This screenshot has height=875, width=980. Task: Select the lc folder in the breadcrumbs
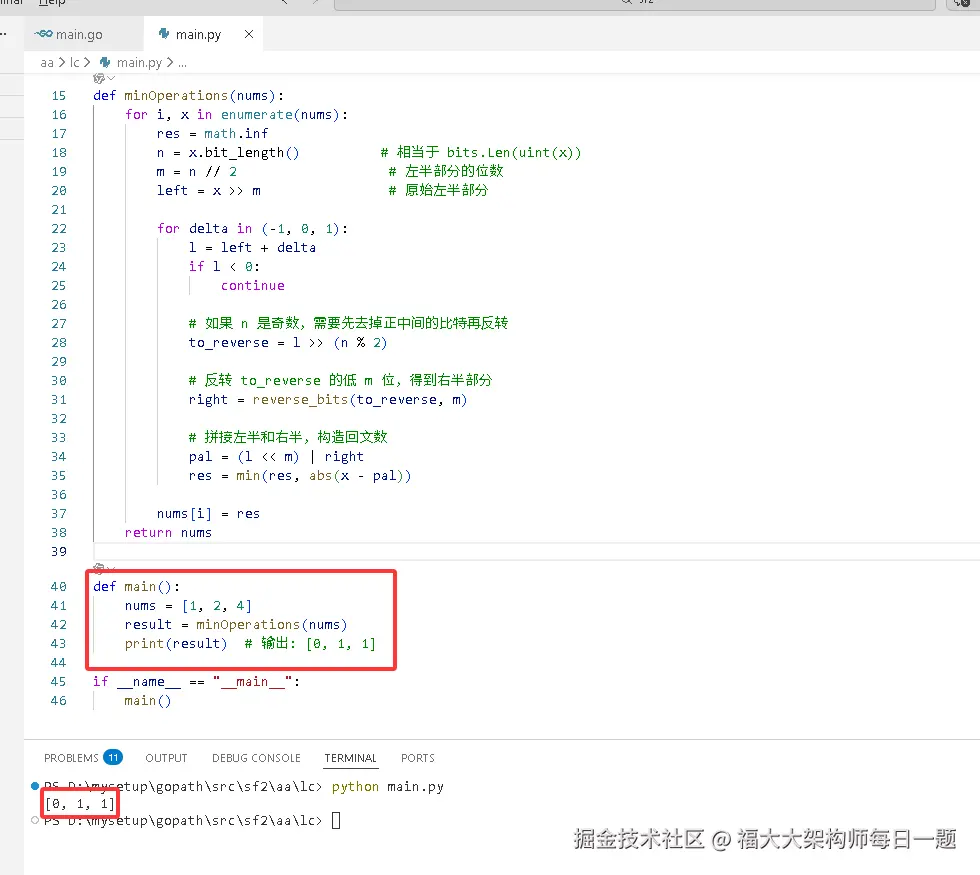[x=75, y=62]
